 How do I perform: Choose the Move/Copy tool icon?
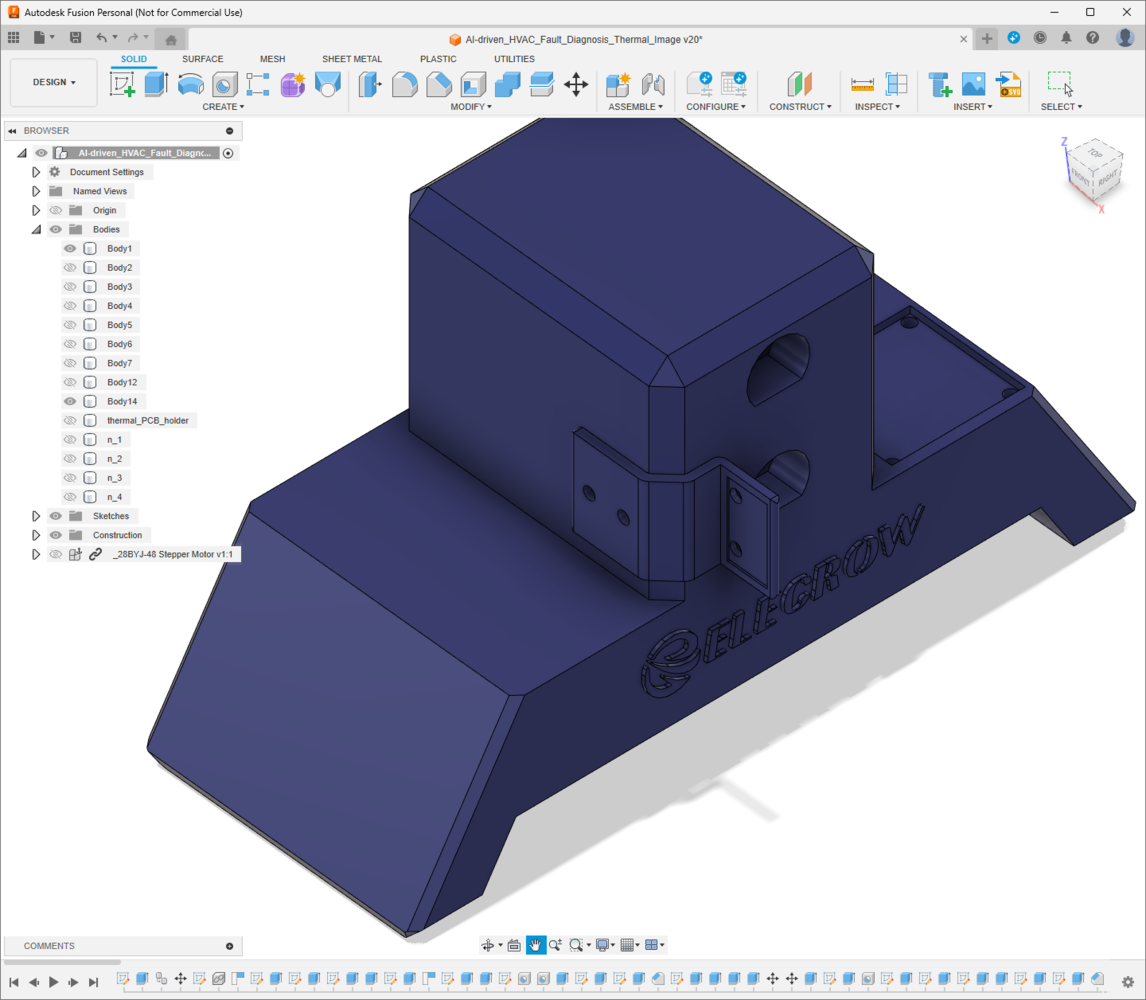pyautogui.click(x=576, y=85)
